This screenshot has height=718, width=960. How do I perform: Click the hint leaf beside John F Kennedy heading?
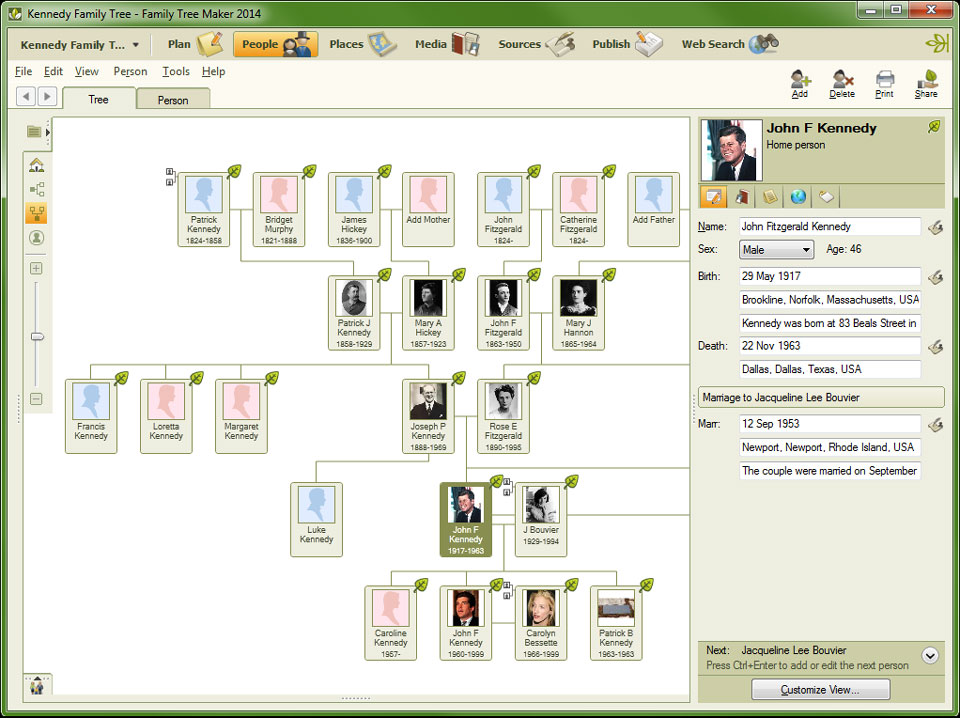click(x=934, y=127)
